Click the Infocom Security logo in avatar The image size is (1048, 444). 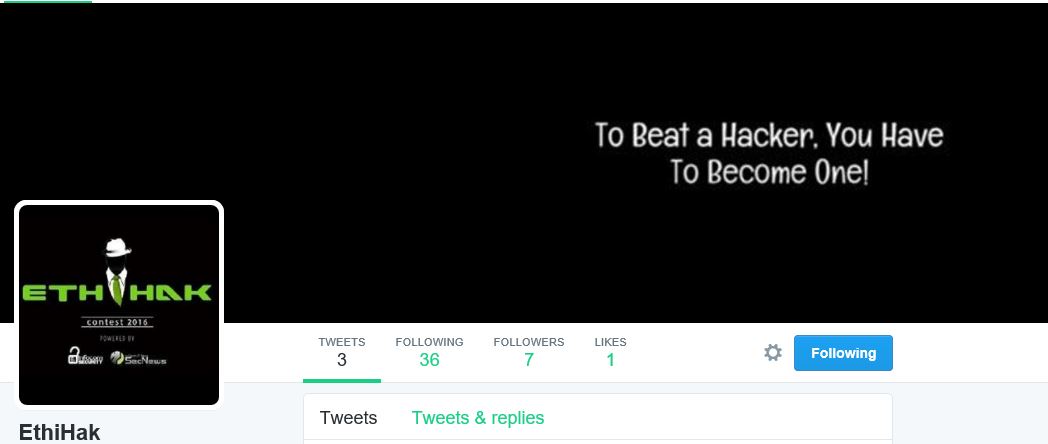[84, 356]
